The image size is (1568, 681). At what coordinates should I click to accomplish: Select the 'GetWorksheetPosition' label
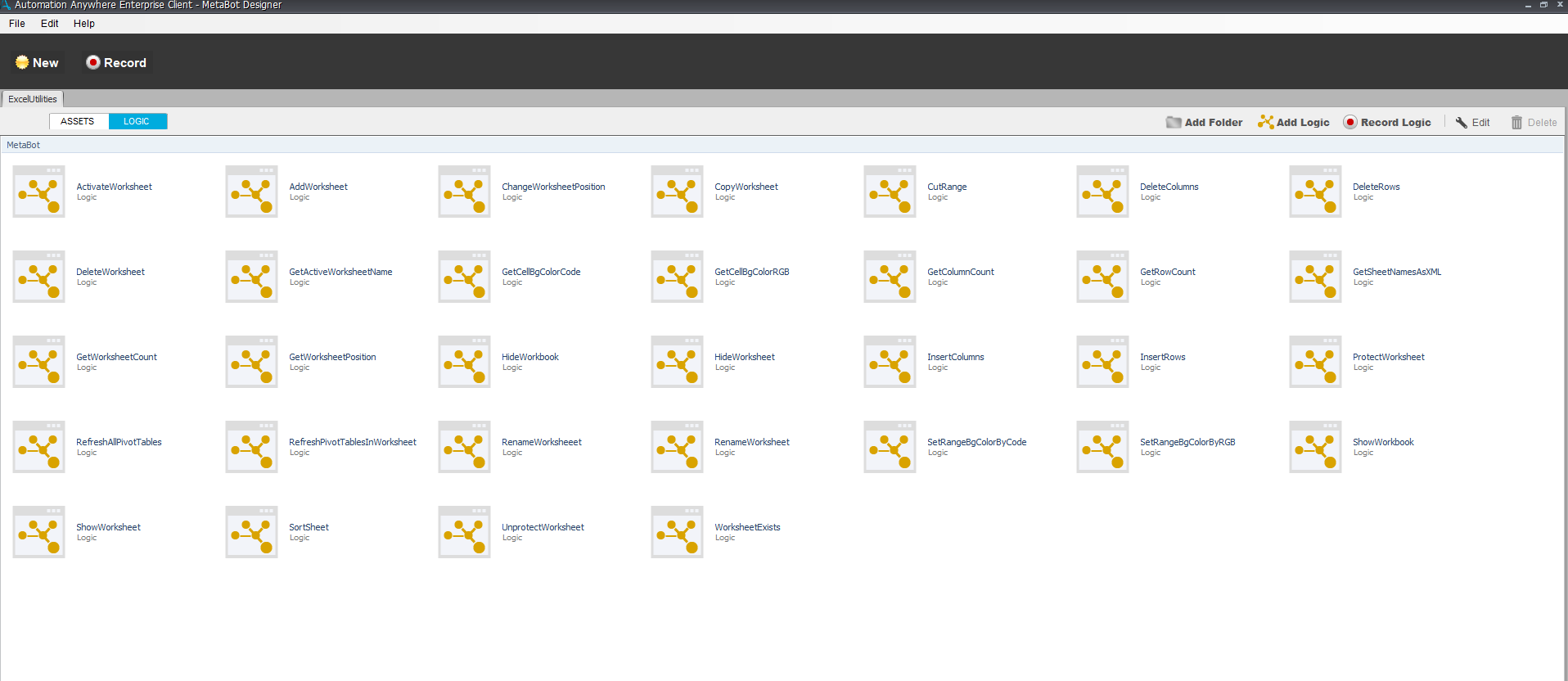point(332,357)
